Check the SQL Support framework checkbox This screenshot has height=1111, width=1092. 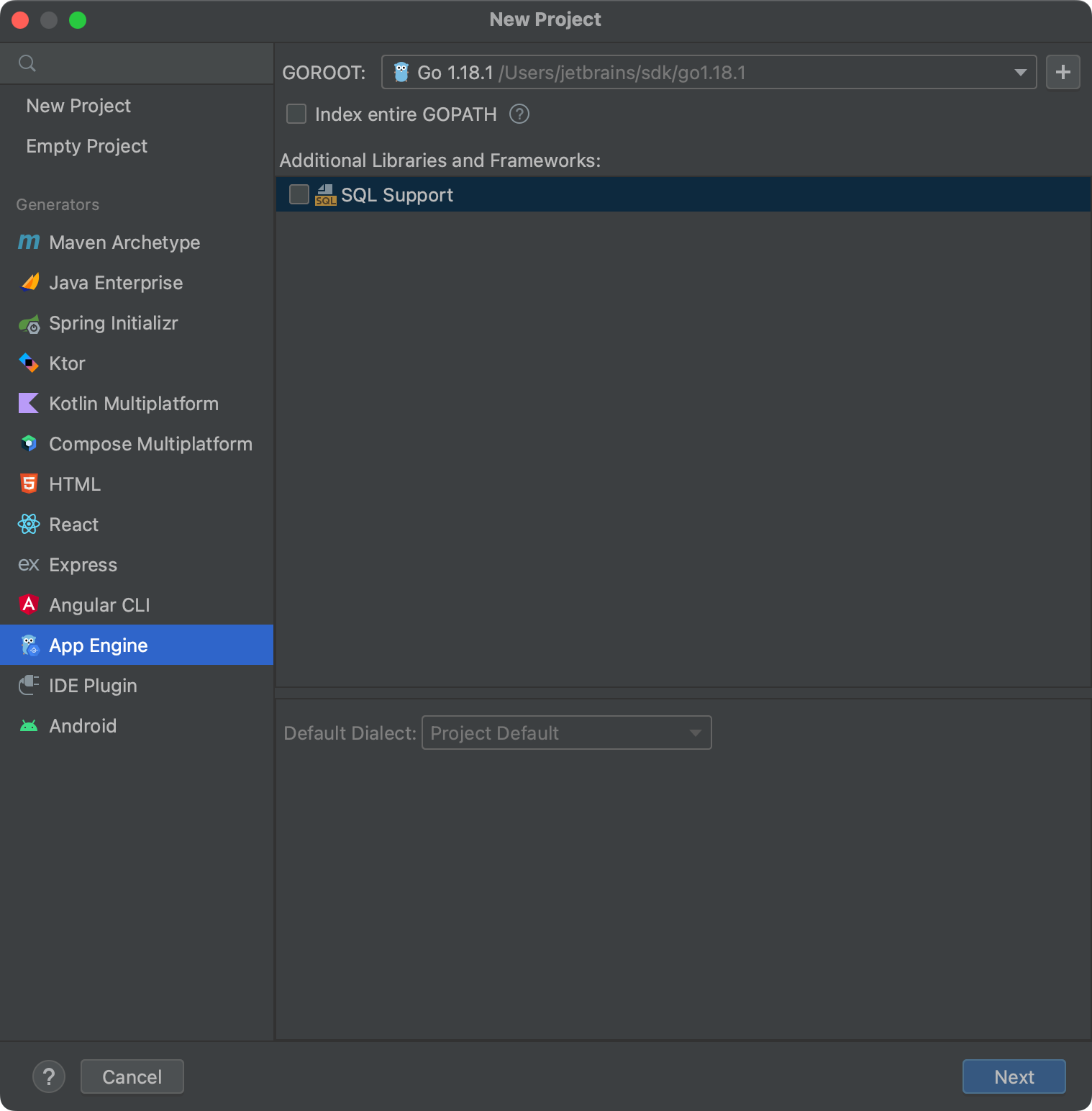pos(299,194)
